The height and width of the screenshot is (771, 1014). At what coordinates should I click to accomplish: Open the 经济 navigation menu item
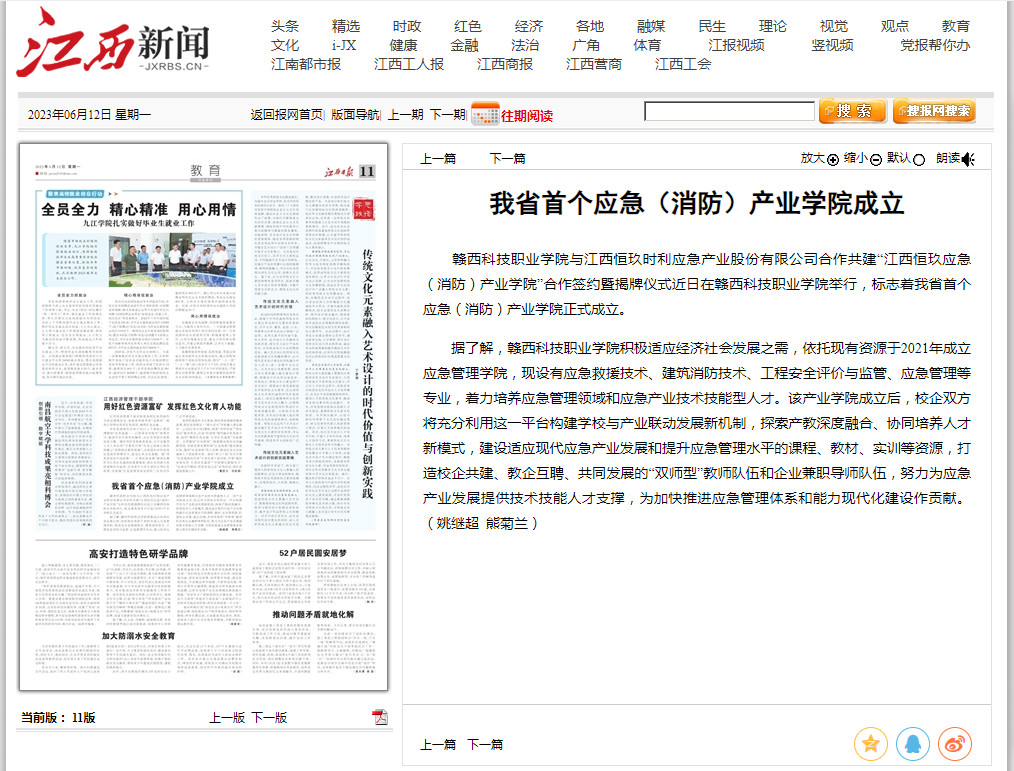click(529, 26)
